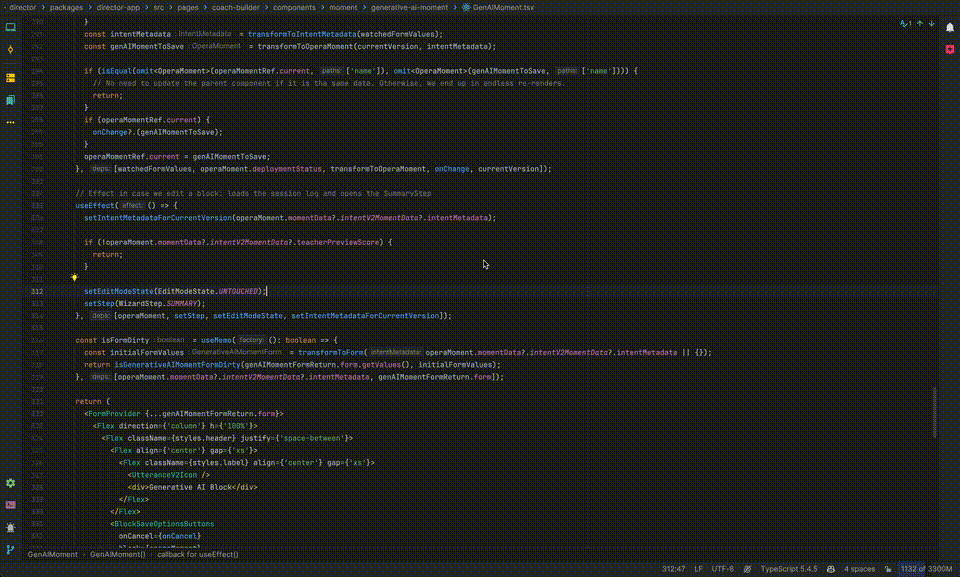
Task: Click 'isEqual' in the if condition
Action: pyautogui.click(x=116, y=71)
